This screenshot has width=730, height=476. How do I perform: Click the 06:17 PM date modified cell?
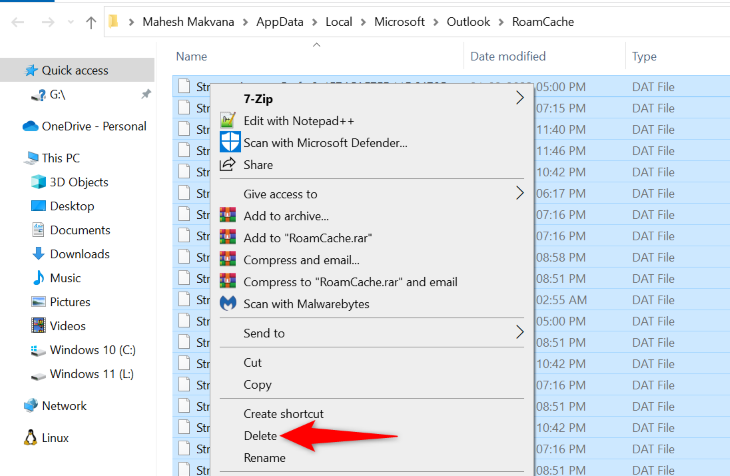point(561,193)
